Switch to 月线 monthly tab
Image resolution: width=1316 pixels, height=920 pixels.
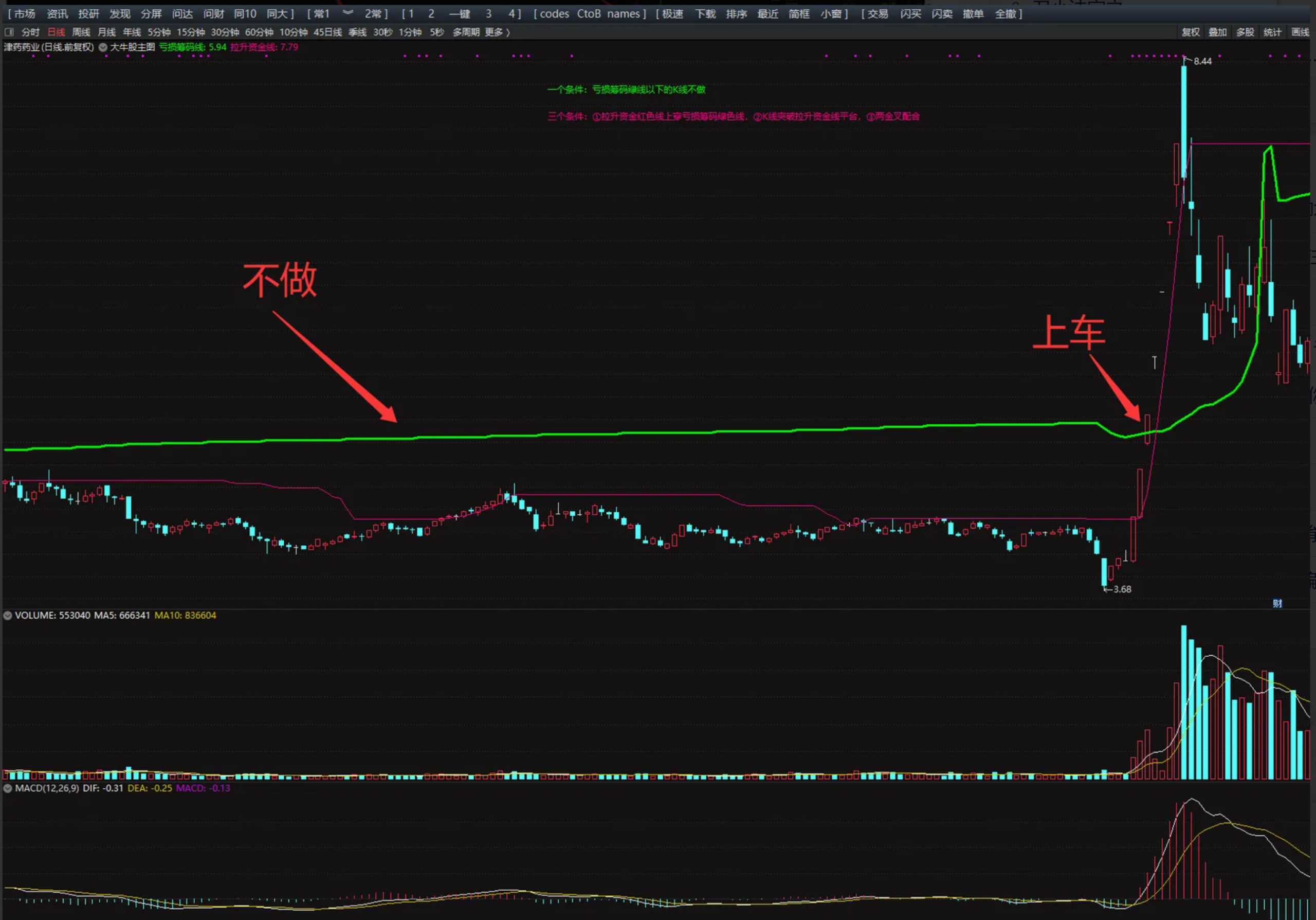coord(106,32)
